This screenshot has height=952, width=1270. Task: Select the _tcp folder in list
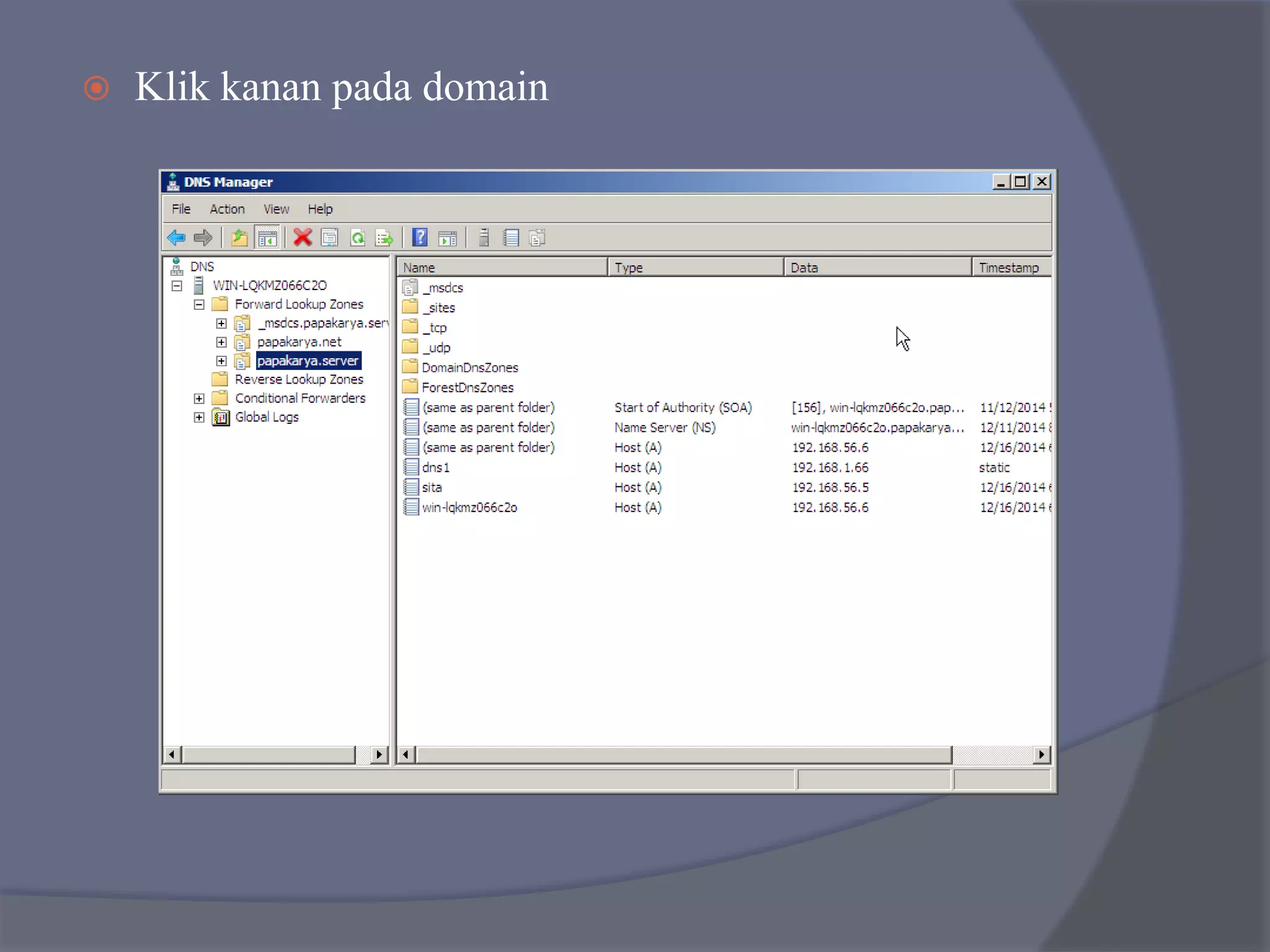[x=425, y=327]
